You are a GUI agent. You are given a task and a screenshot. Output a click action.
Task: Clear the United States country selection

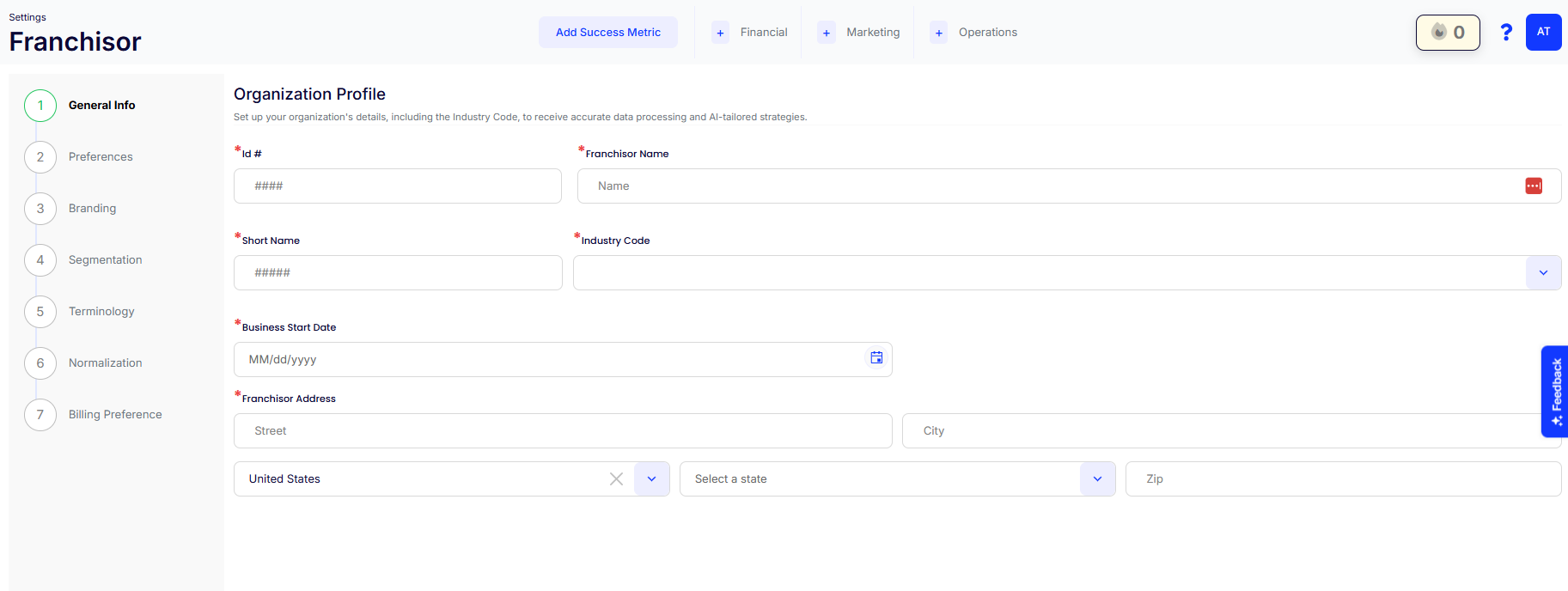(x=616, y=479)
